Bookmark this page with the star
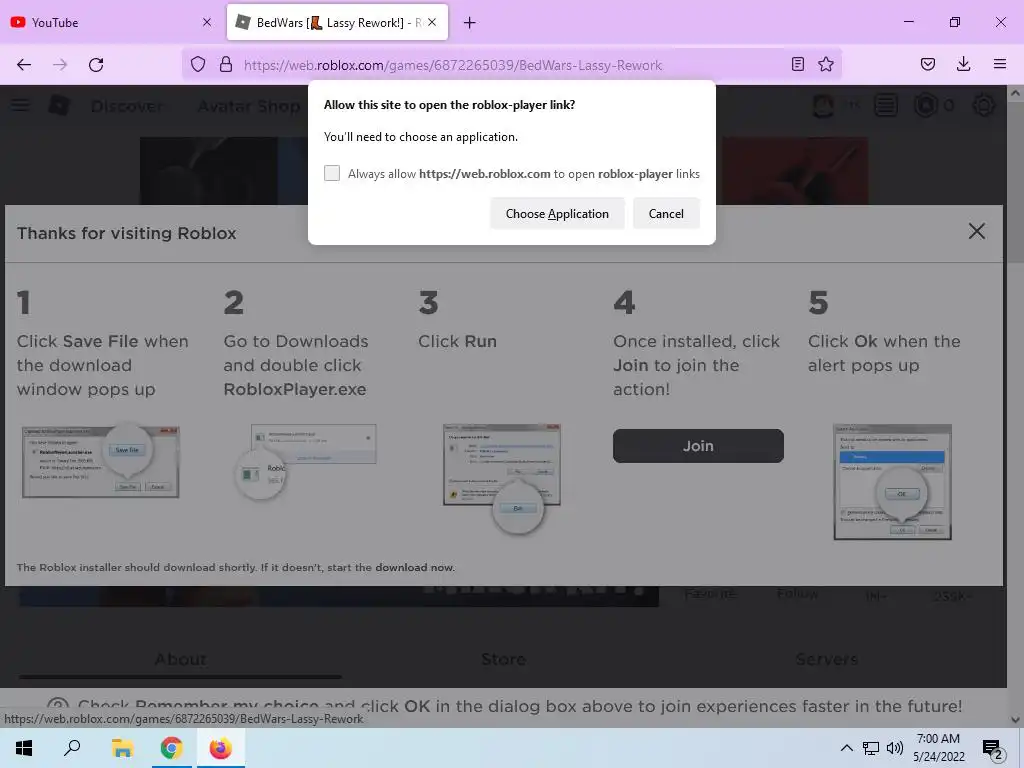 point(826,64)
